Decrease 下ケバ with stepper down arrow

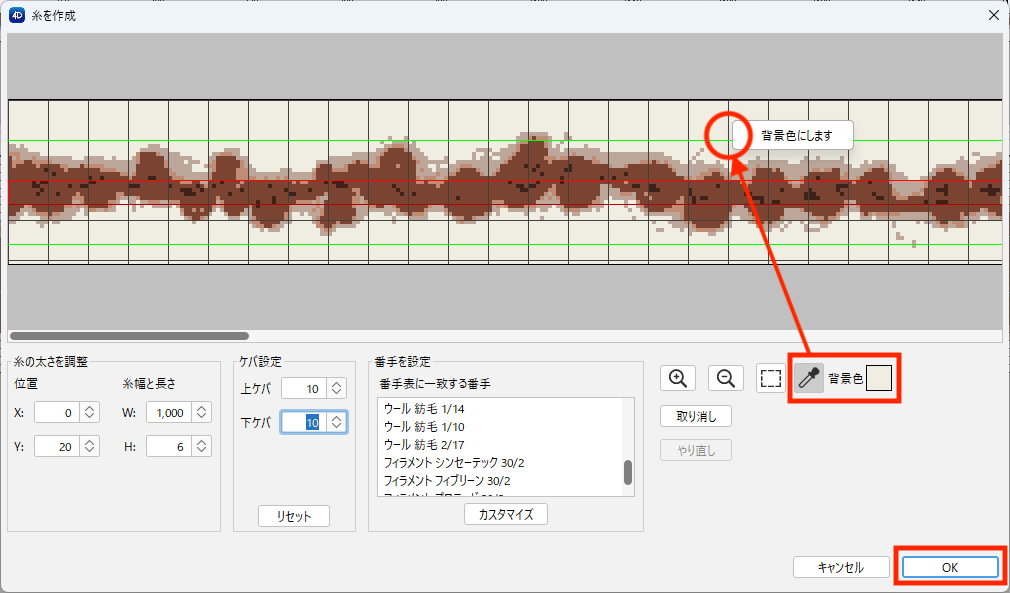(x=336, y=427)
